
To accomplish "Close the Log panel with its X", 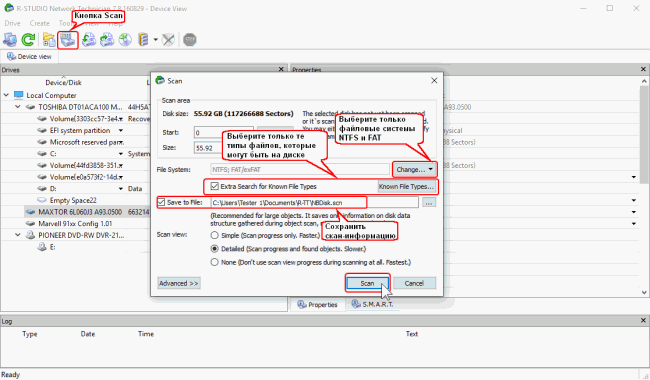I will click(x=643, y=320).
